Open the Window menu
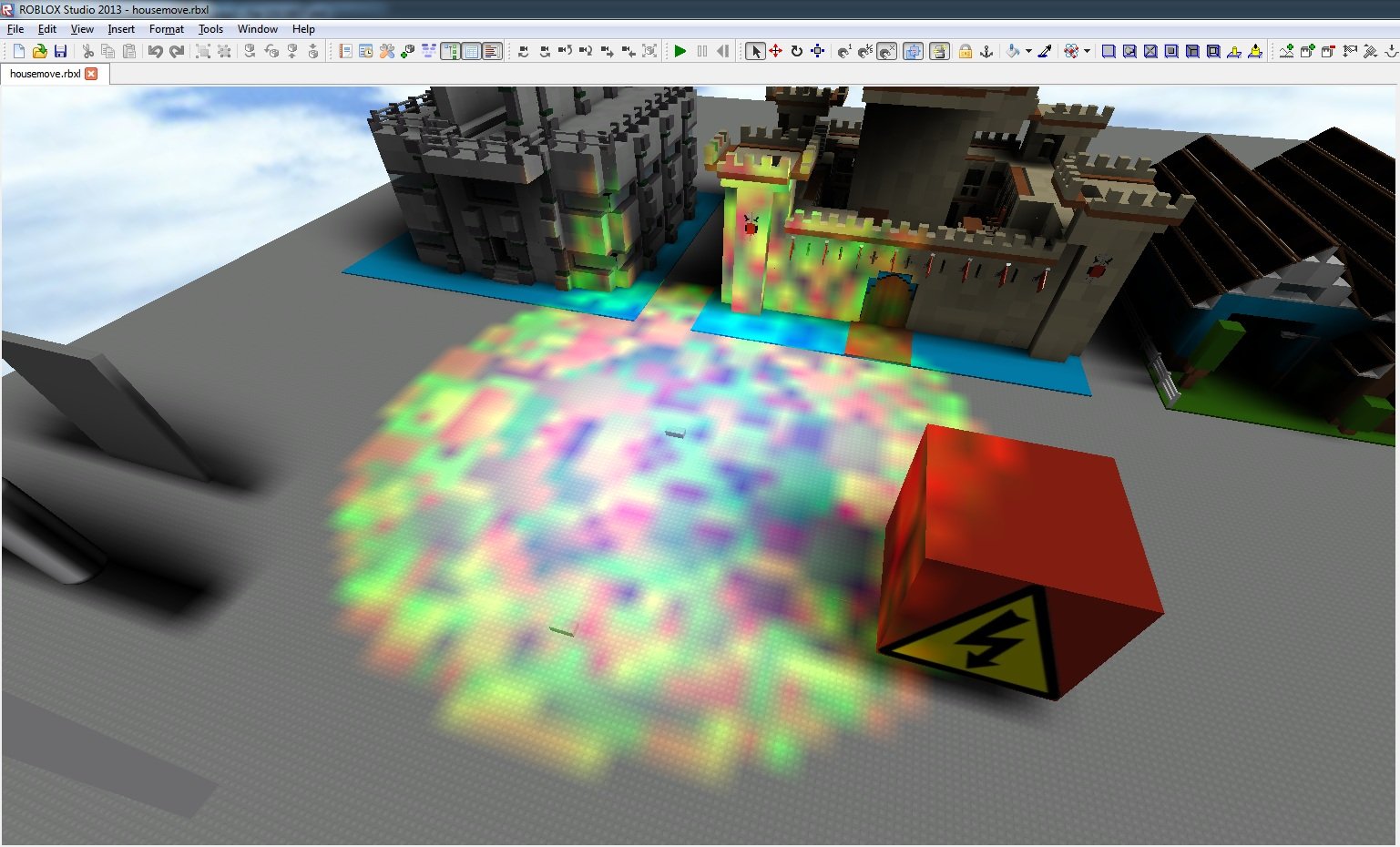This screenshot has width=1400, height=847. [258, 29]
